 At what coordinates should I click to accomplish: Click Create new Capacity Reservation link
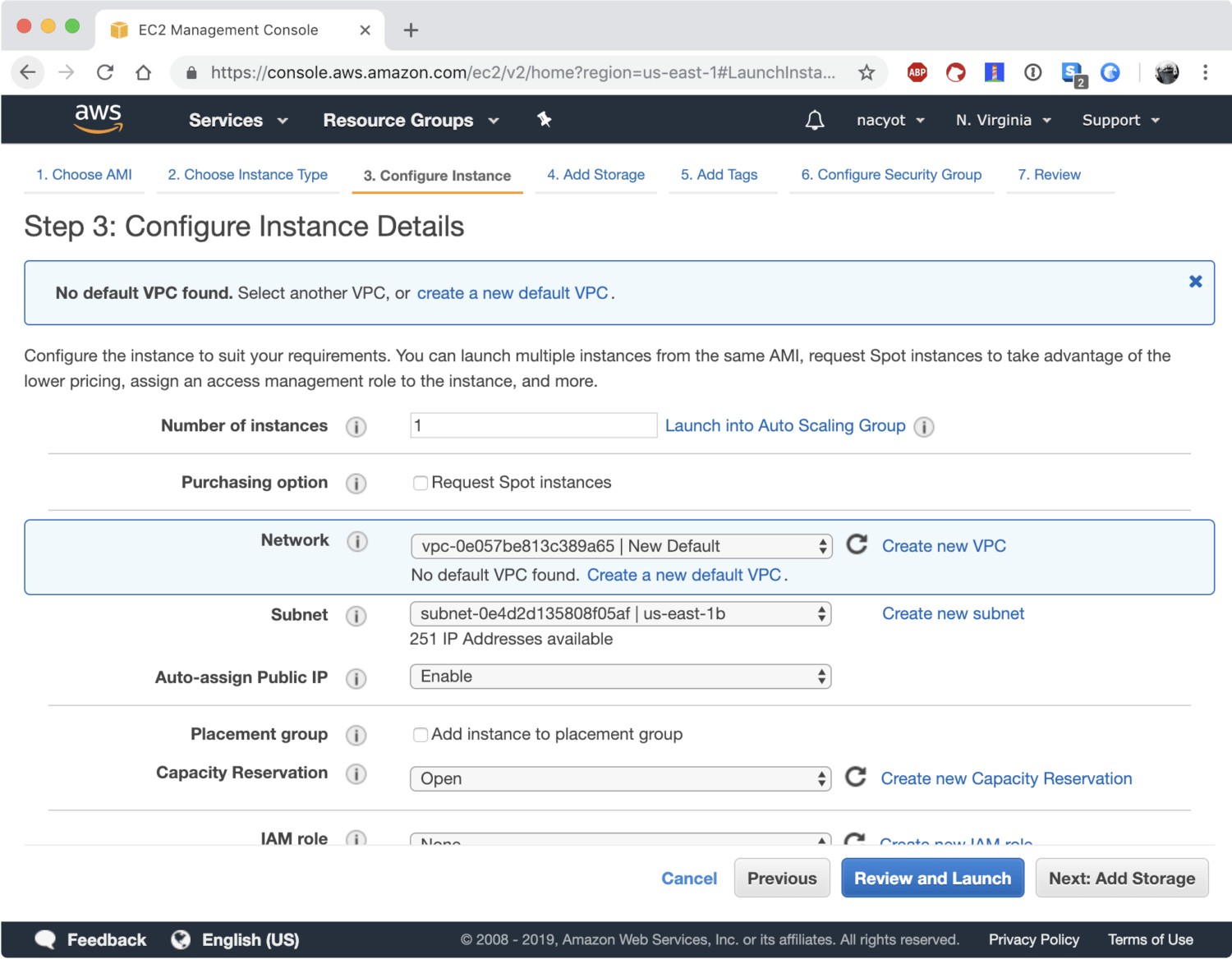pyautogui.click(x=1006, y=778)
